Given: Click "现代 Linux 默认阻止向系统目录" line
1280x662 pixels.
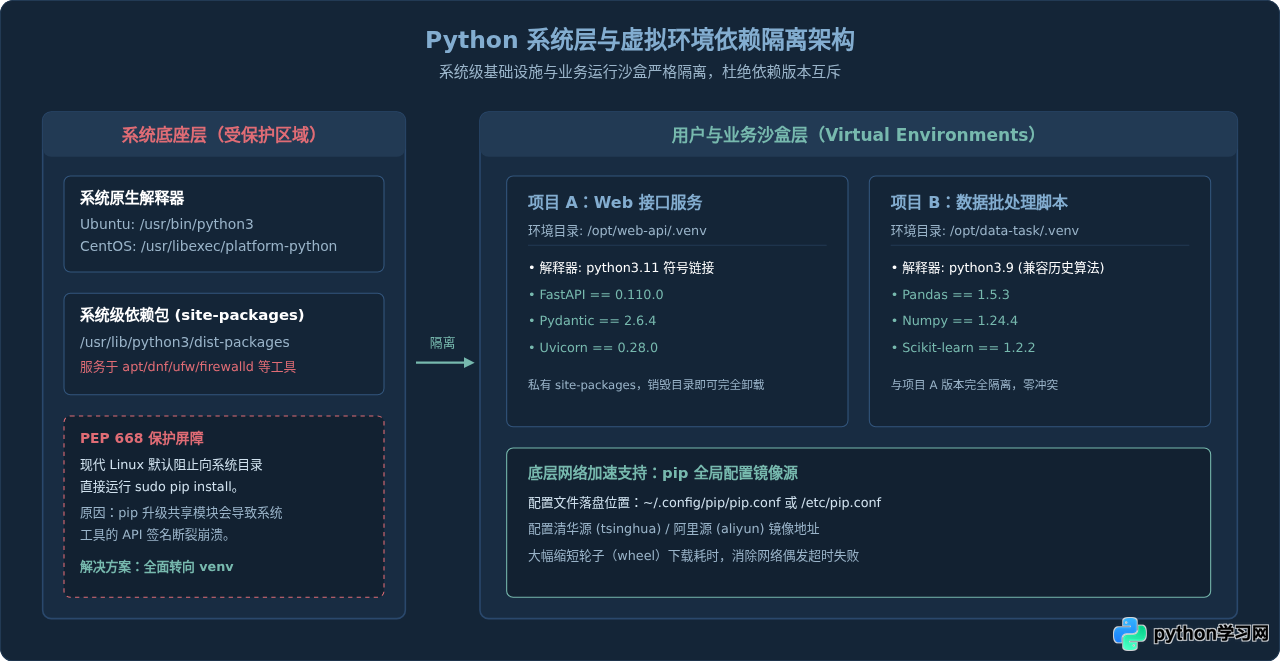Looking at the screenshot, I should pyautogui.click(x=171, y=465).
